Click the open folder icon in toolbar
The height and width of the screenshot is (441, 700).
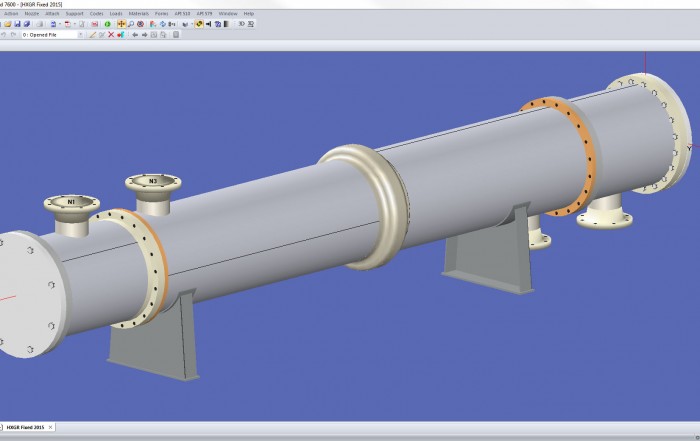click(x=8, y=24)
